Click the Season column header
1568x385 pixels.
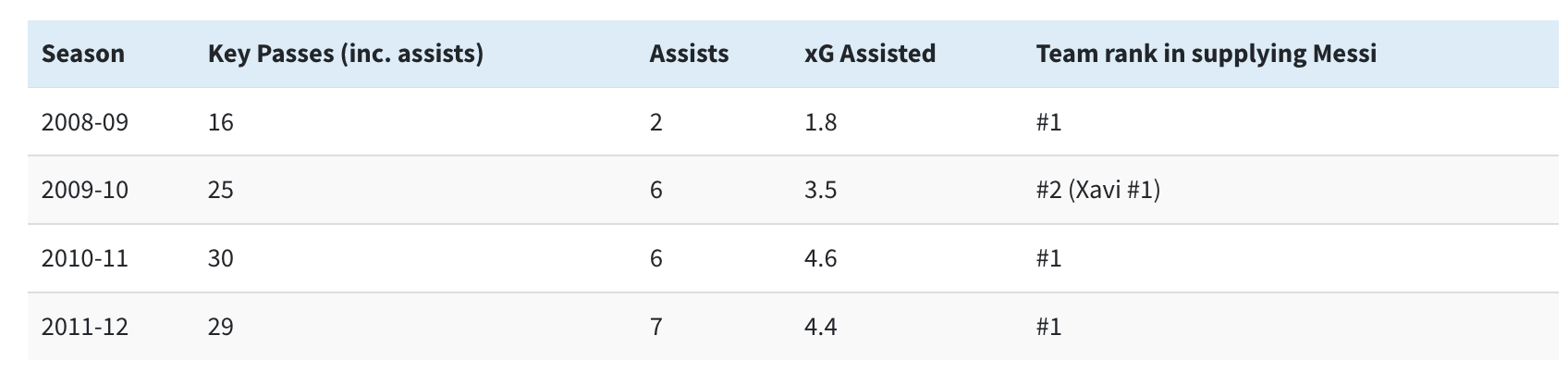(x=83, y=54)
